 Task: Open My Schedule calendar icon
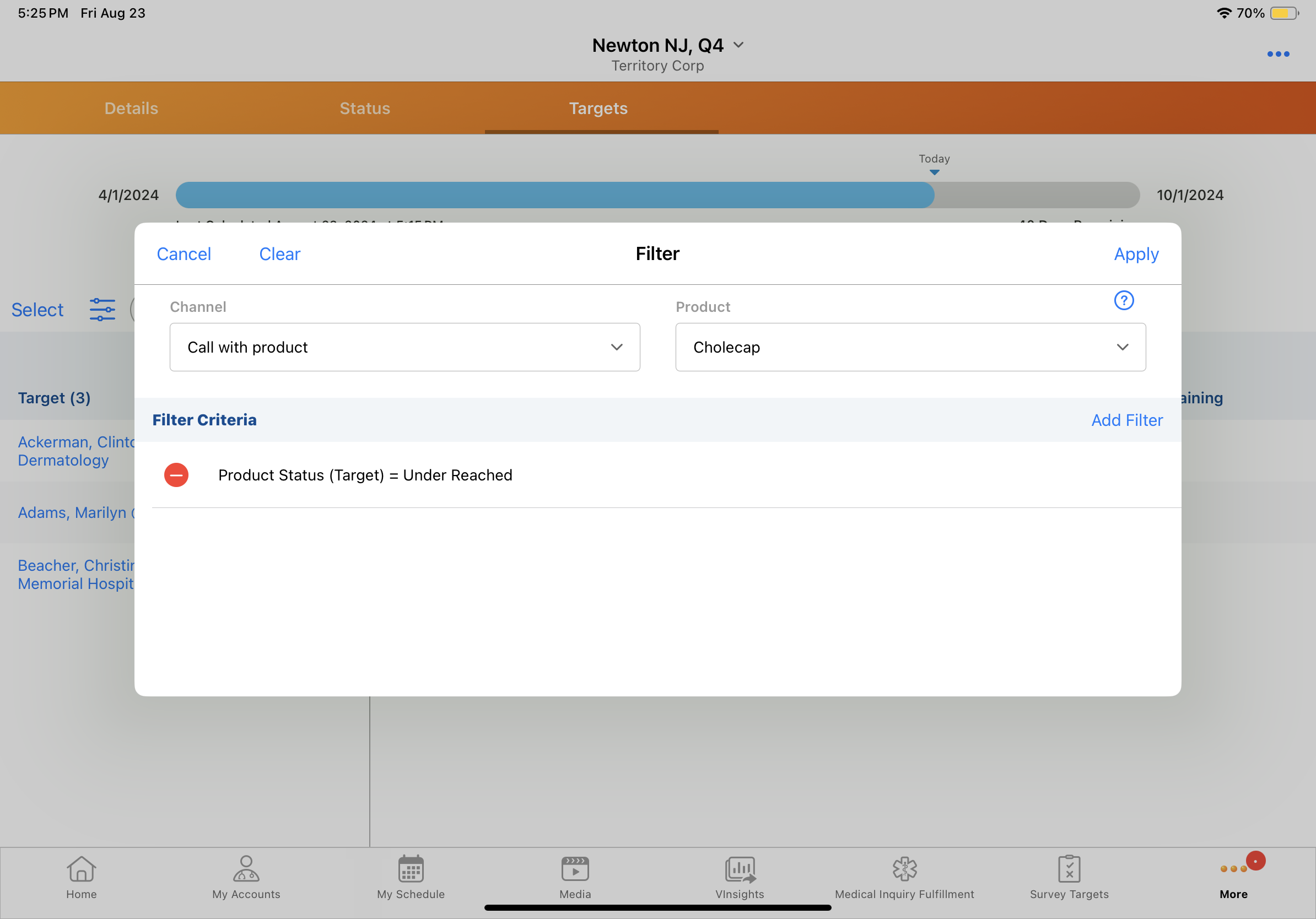pyautogui.click(x=411, y=870)
